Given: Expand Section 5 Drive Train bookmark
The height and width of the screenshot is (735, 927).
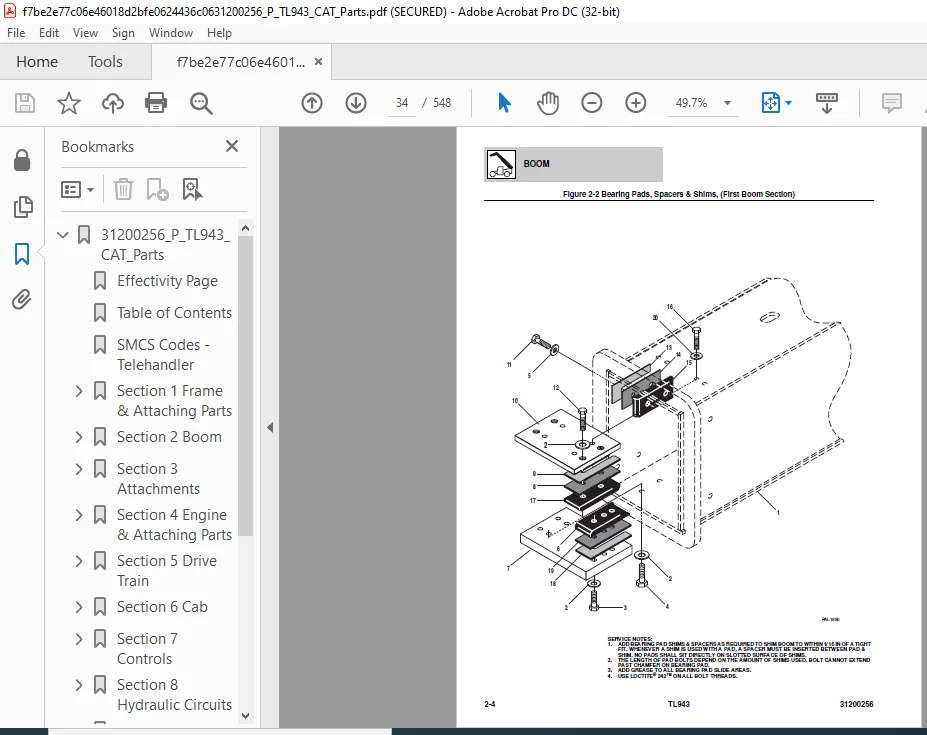Looking at the screenshot, I should [79, 561].
